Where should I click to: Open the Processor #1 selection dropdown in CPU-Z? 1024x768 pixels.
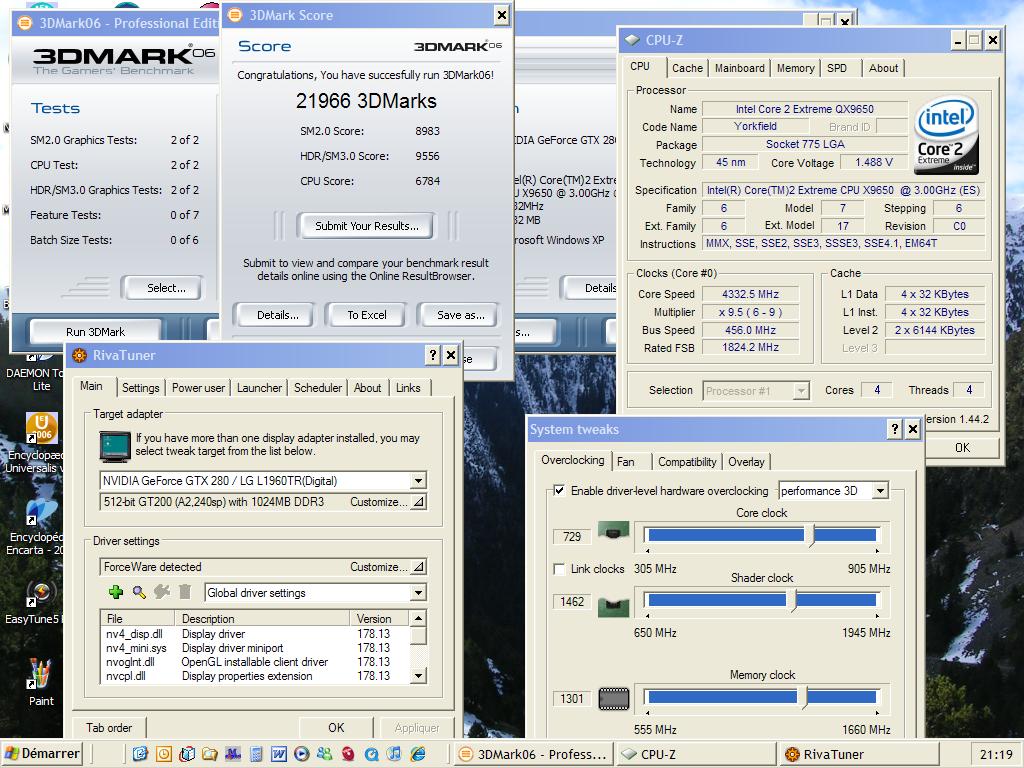pos(801,391)
